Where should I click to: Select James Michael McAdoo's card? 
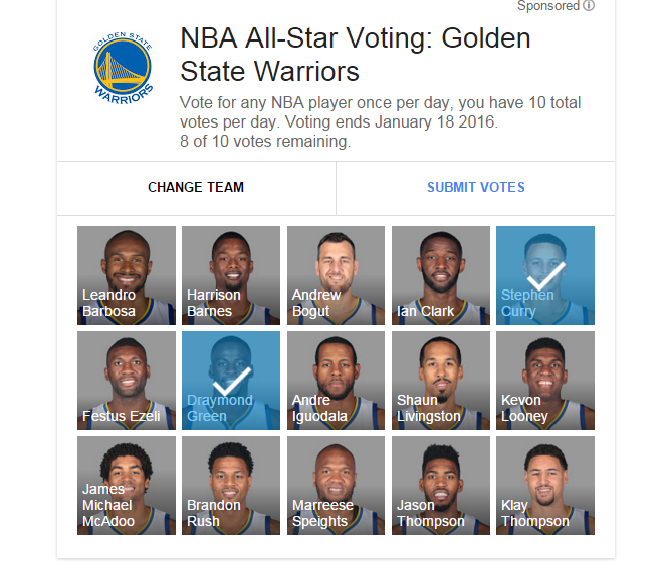pos(126,485)
